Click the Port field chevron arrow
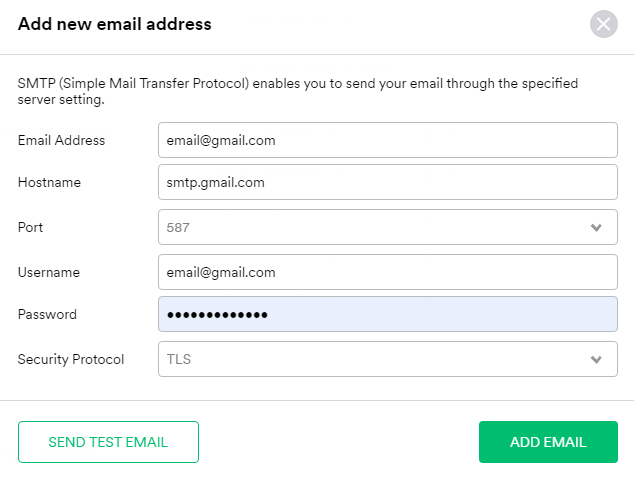Image resolution: width=634 pixels, height=477 pixels. (x=597, y=227)
